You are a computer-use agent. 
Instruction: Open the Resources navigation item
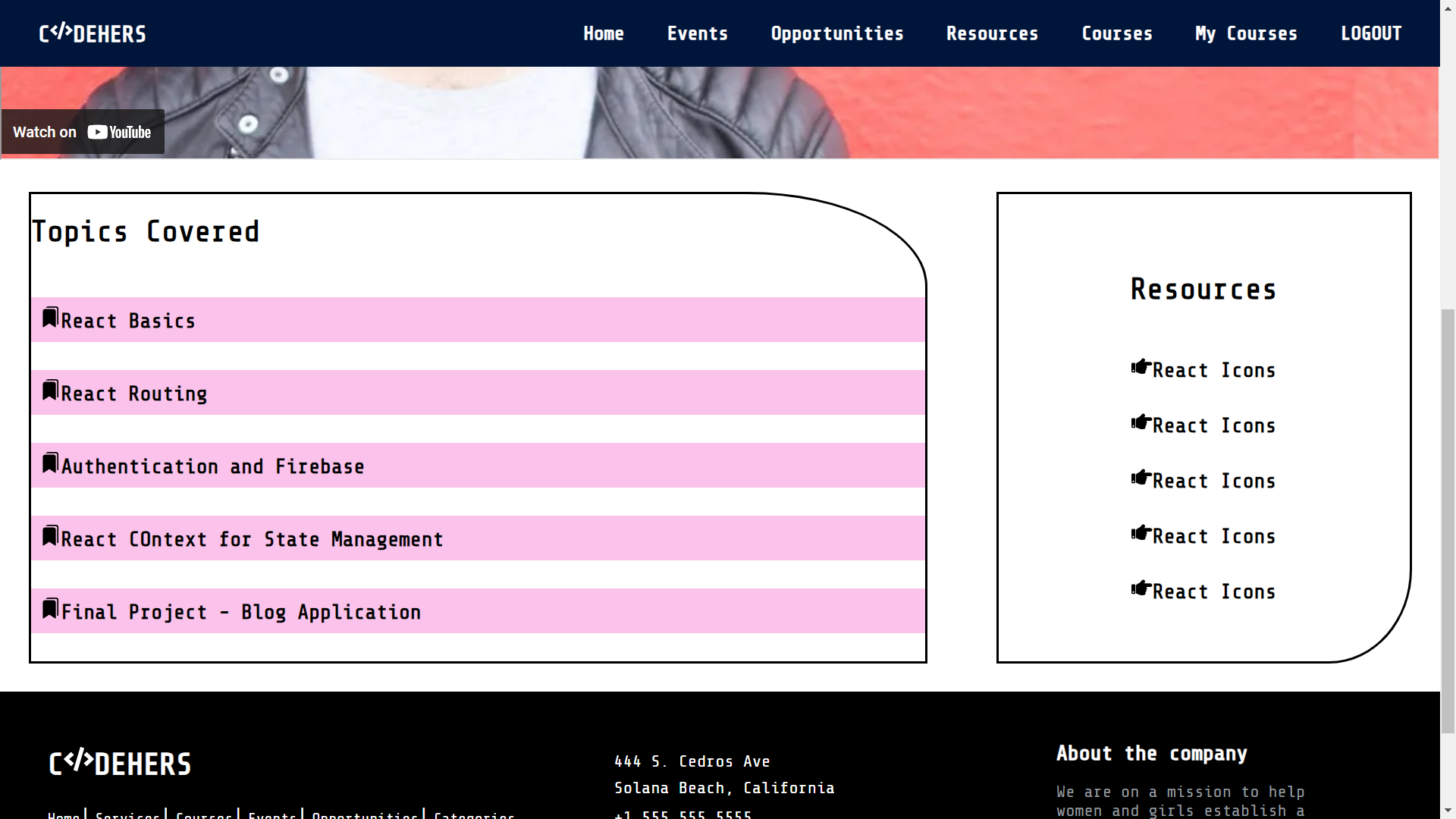click(x=992, y=33)
